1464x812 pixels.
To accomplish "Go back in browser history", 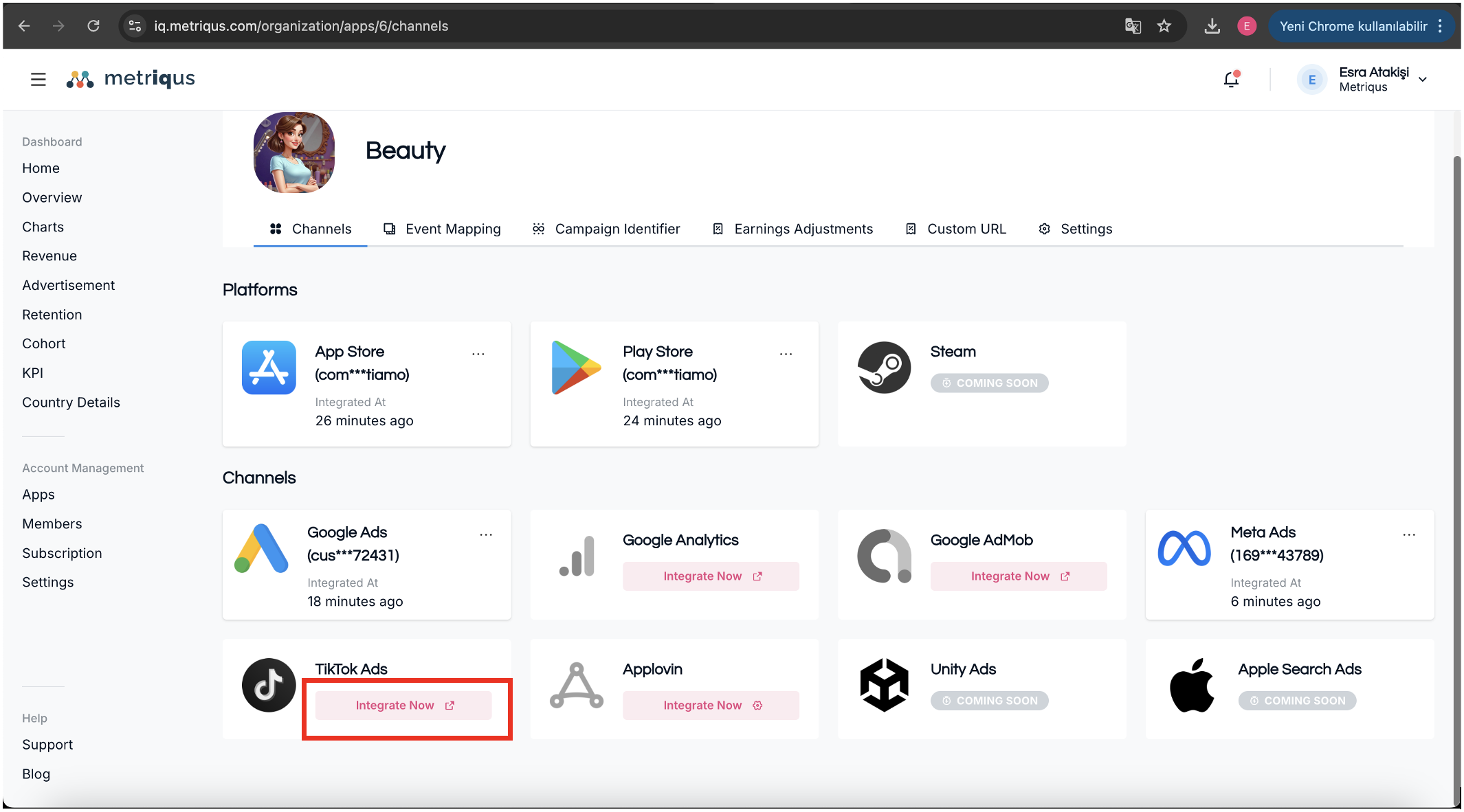I will click(24, 26).
